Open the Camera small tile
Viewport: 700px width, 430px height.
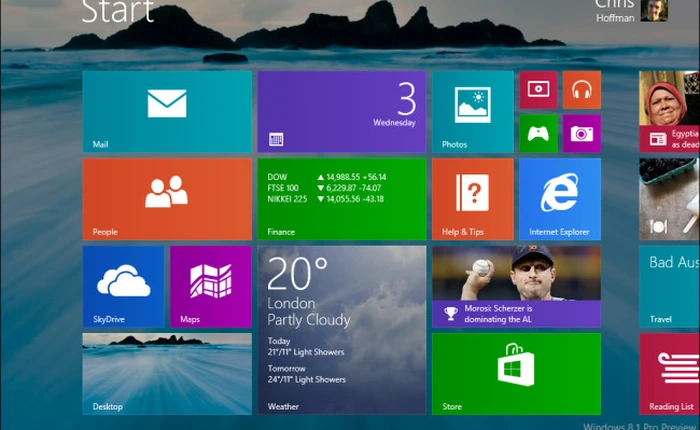pyautogui.click(x=582, y=133)
